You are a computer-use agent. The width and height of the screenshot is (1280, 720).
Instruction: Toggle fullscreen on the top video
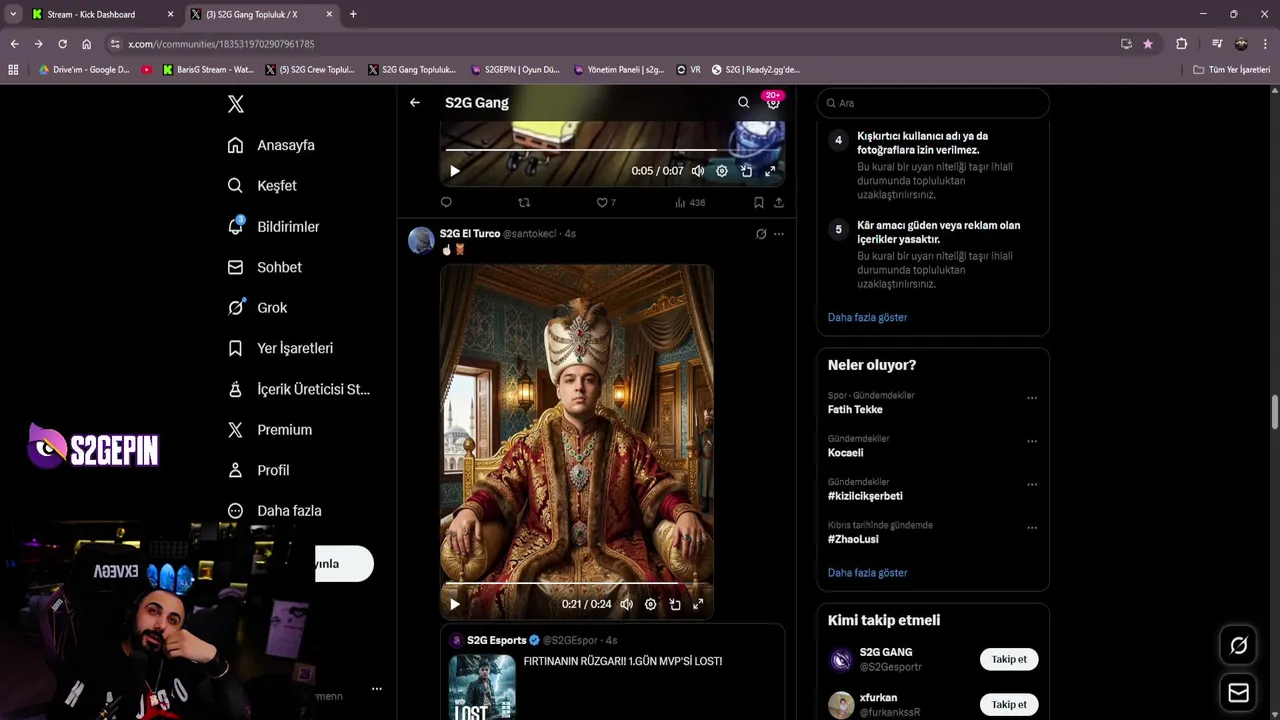tap(770, 171)
